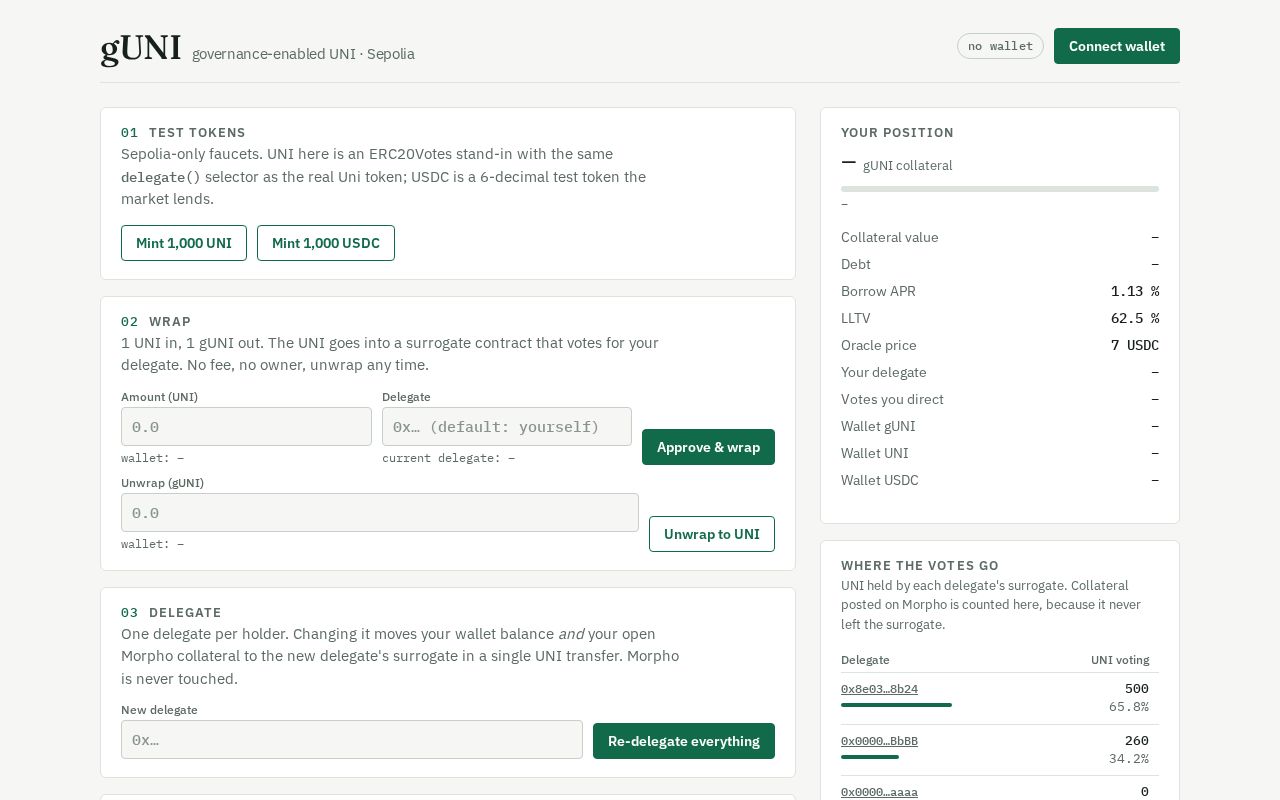Click the Connect wallet button
Screen dimensions: 1280x800
pos(1117,46)
